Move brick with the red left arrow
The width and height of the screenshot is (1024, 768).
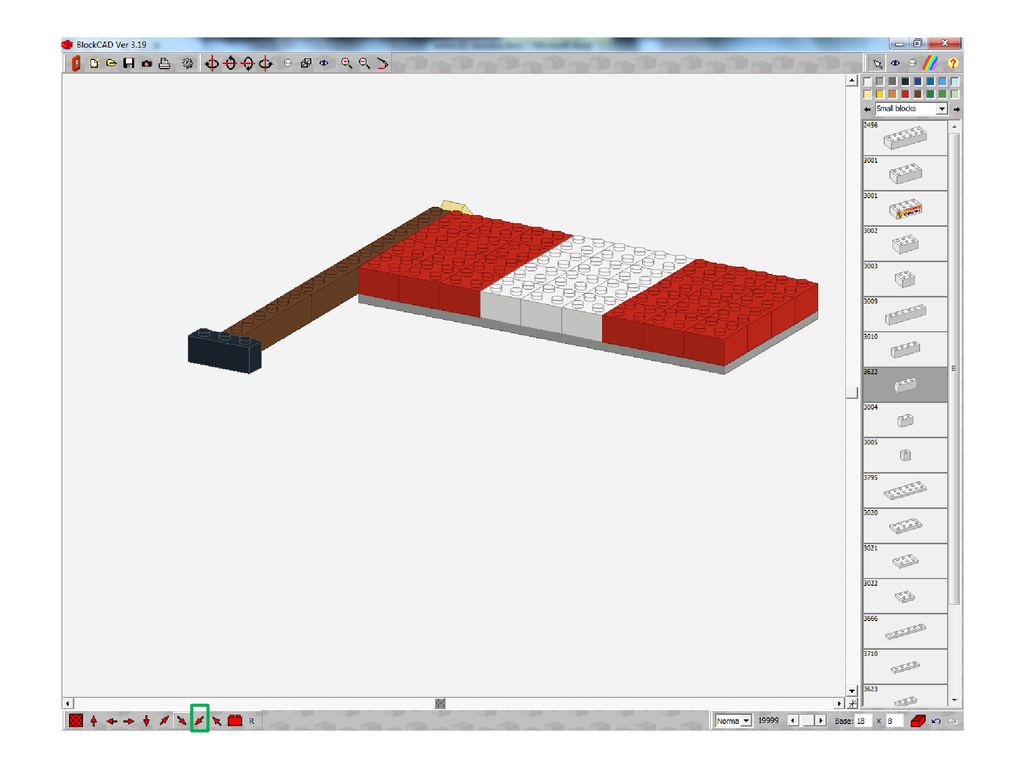[112, 721]
